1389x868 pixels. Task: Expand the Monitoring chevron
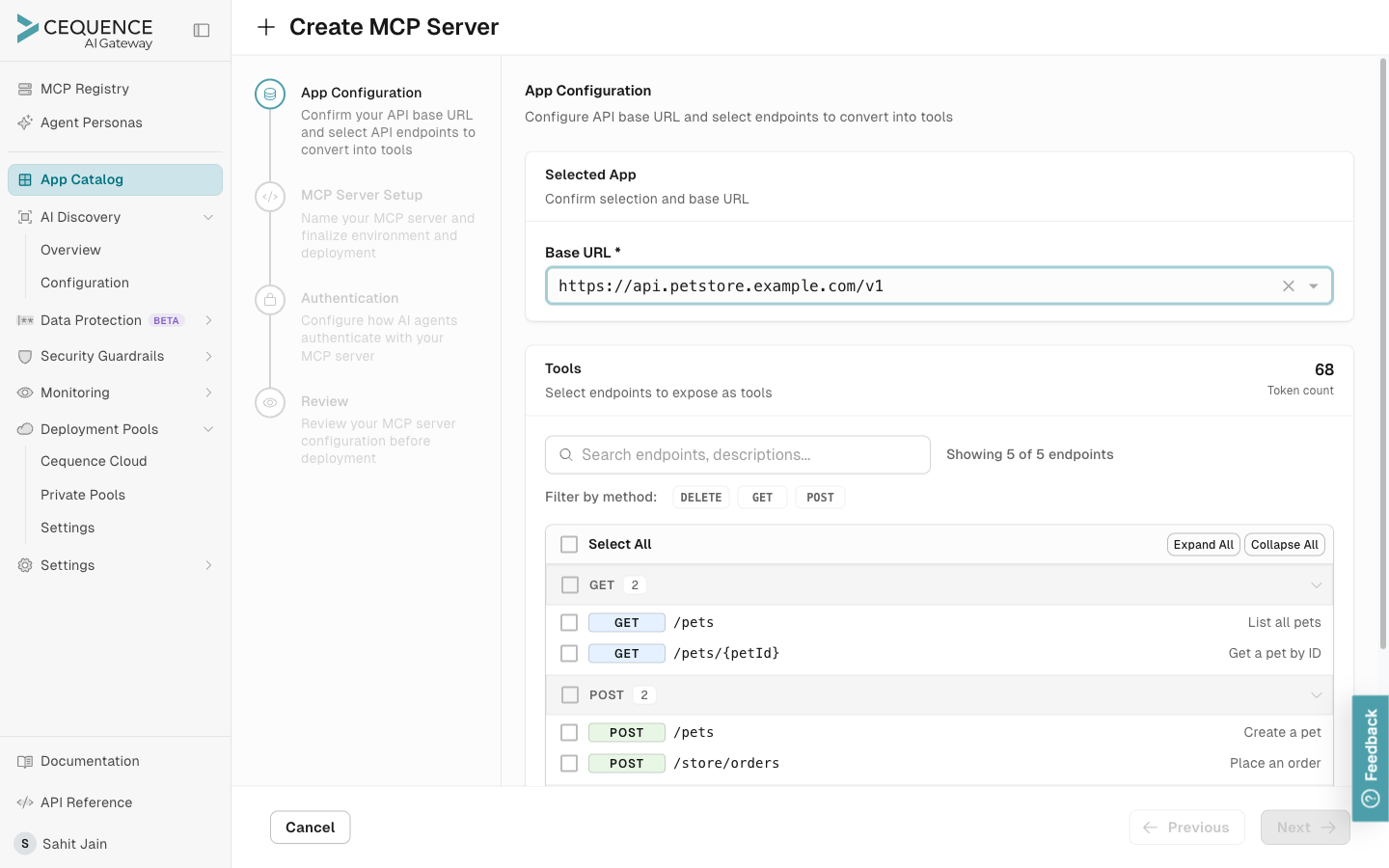(208, 393)
